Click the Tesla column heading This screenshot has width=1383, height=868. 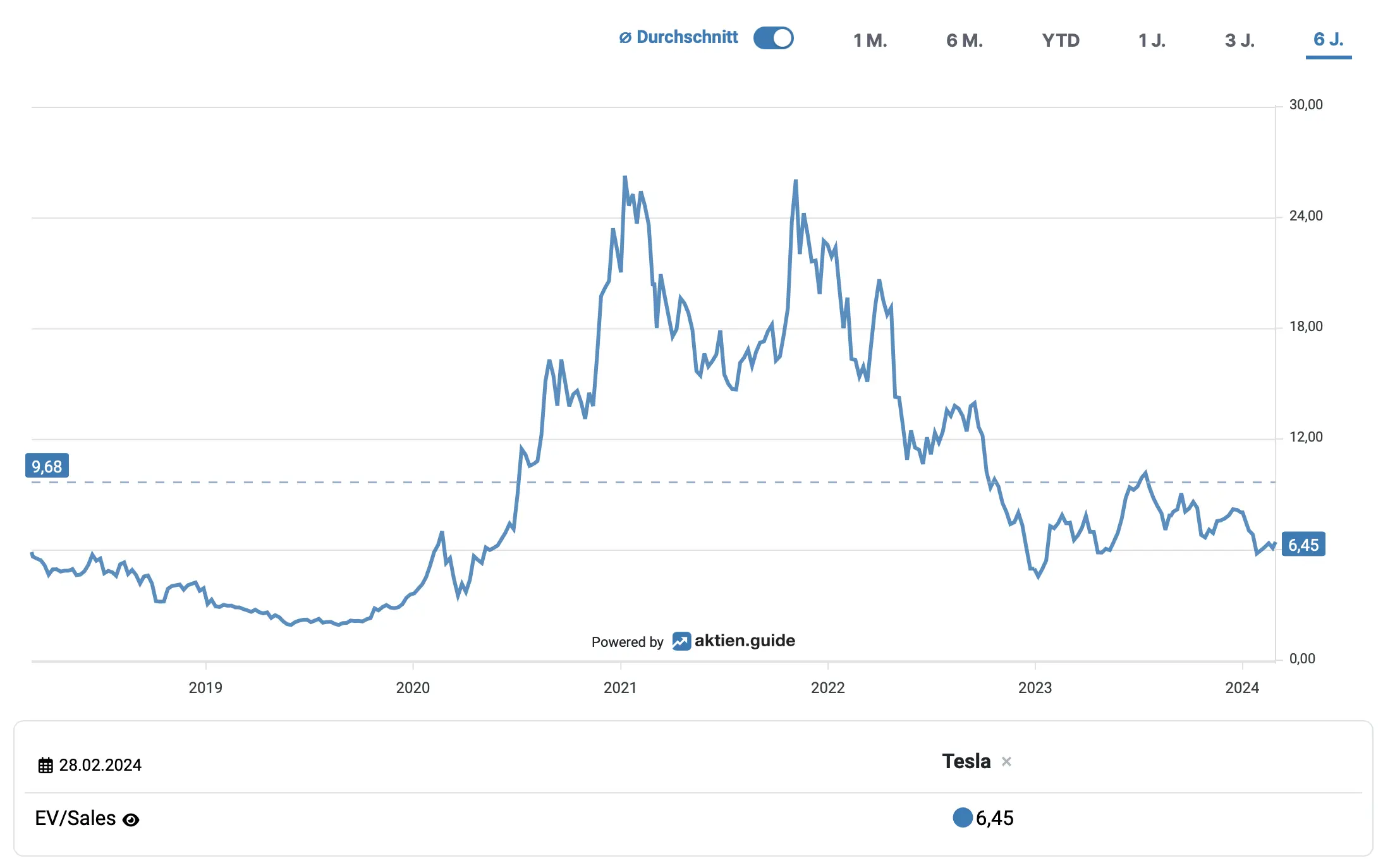(966, 761)
